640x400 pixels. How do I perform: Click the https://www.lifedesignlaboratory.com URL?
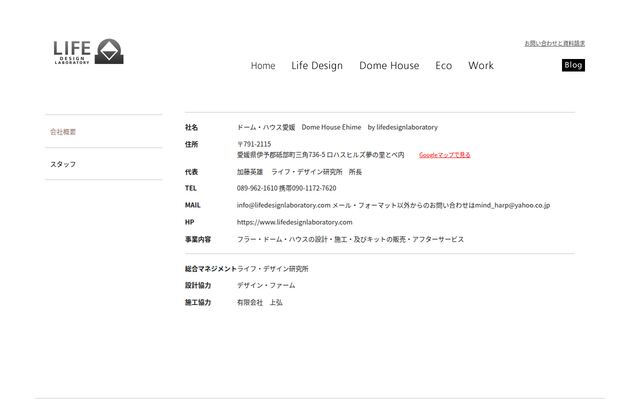294,222
